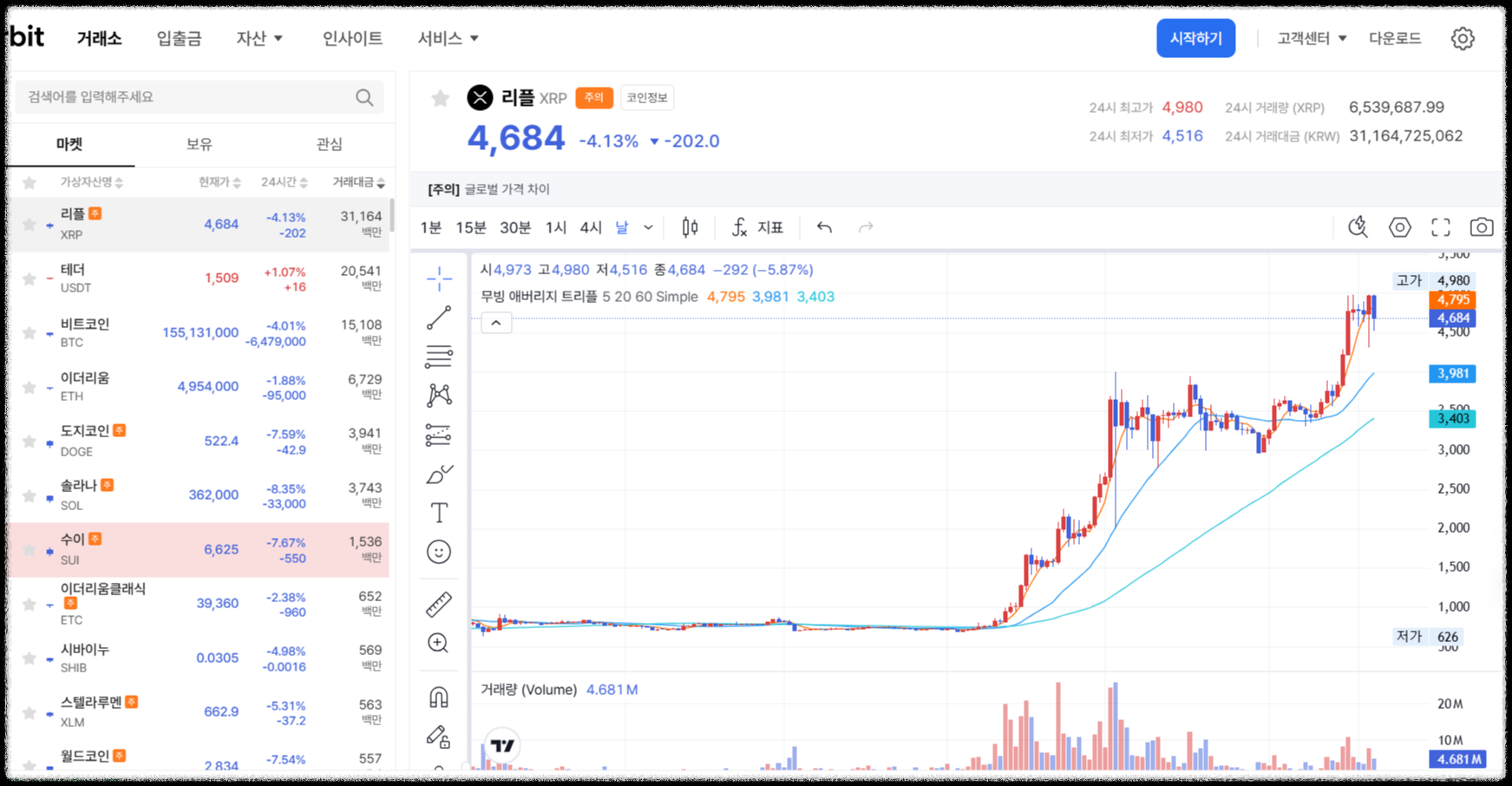The image size is (1512, 786).
Task: Favorite the 리플 XRP header star
Action: click(441, 98)
